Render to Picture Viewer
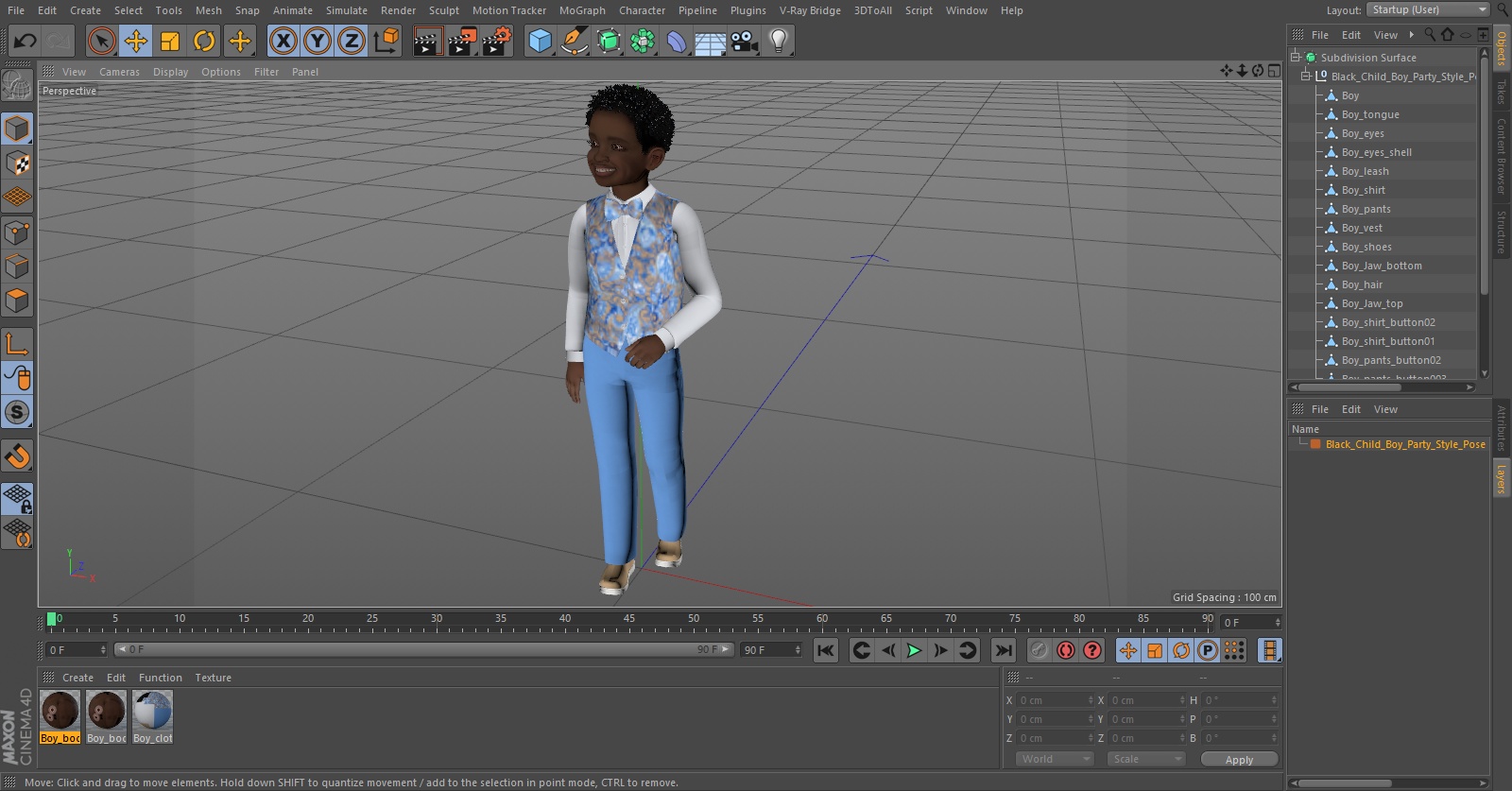 [462, 41]
